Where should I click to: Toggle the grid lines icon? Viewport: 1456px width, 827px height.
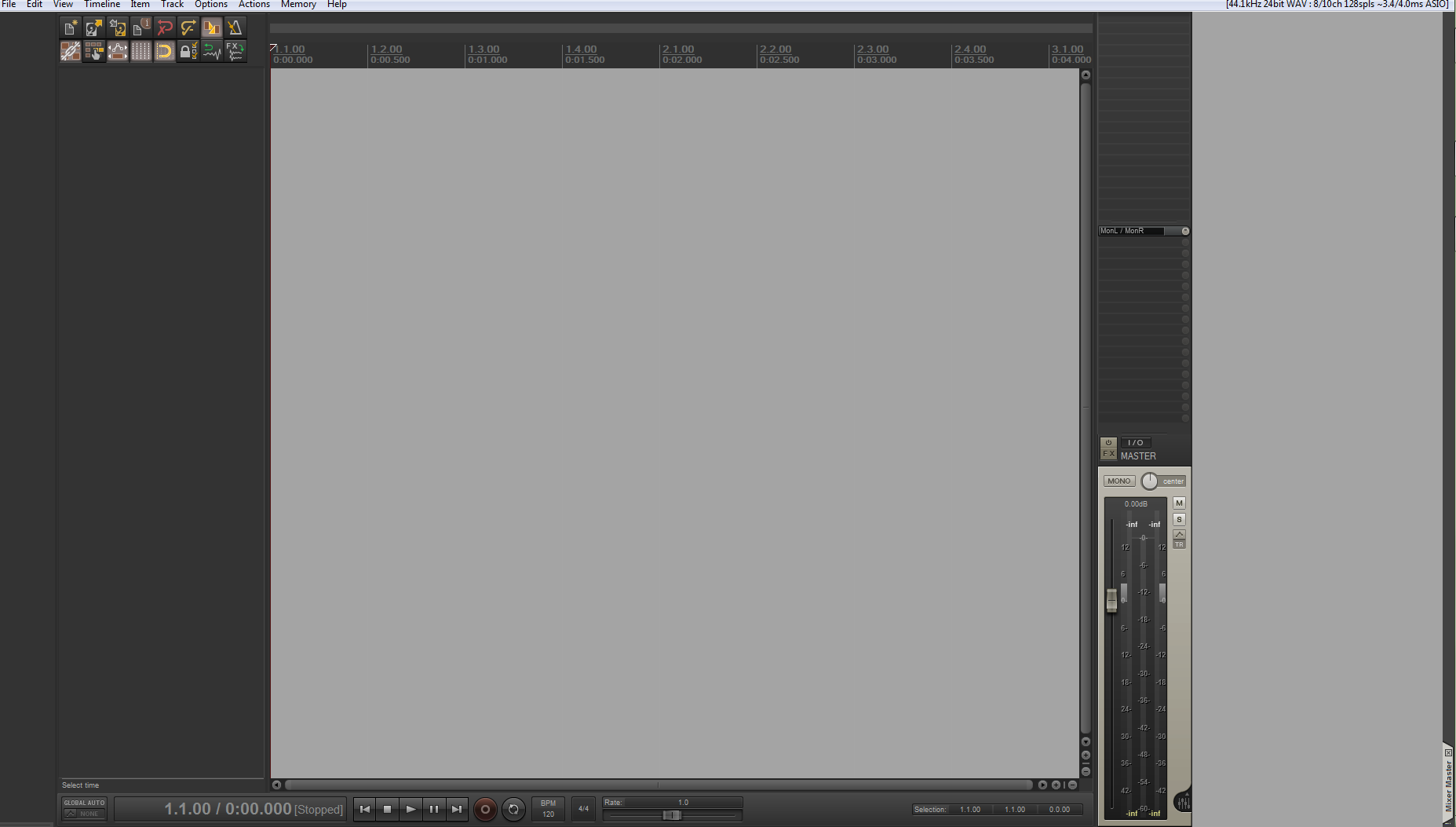coord(140,52)
